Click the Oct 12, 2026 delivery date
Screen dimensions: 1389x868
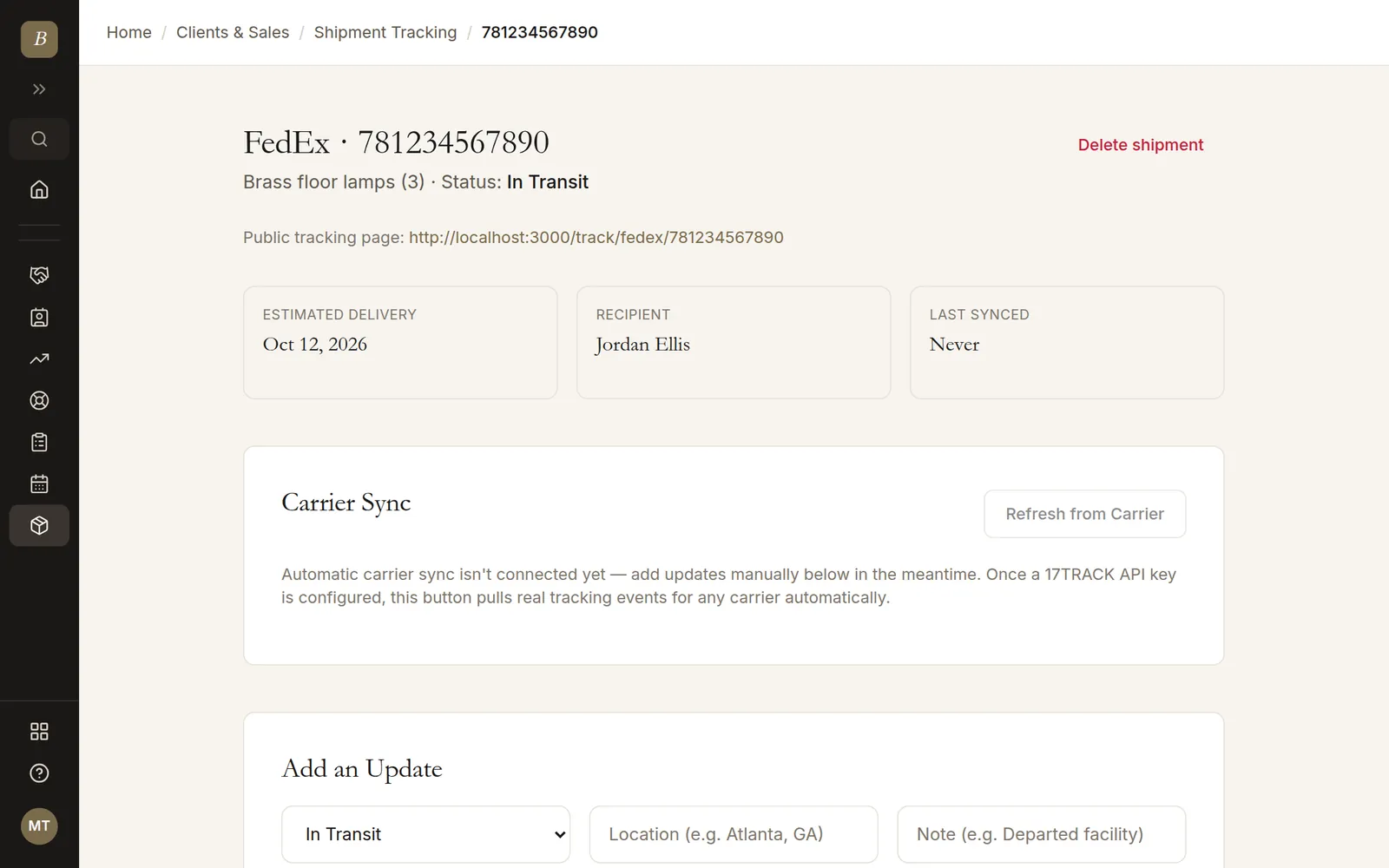pyautogui.click(x=315, y=345)
